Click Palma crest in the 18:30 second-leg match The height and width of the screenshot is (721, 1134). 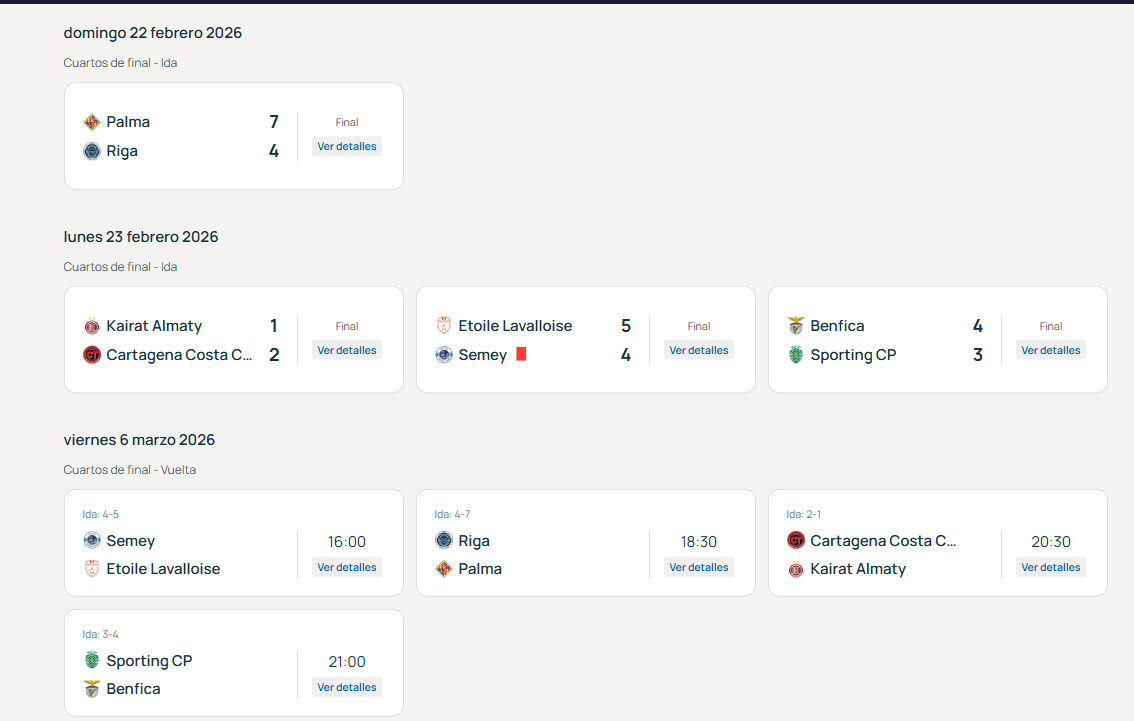444,569
